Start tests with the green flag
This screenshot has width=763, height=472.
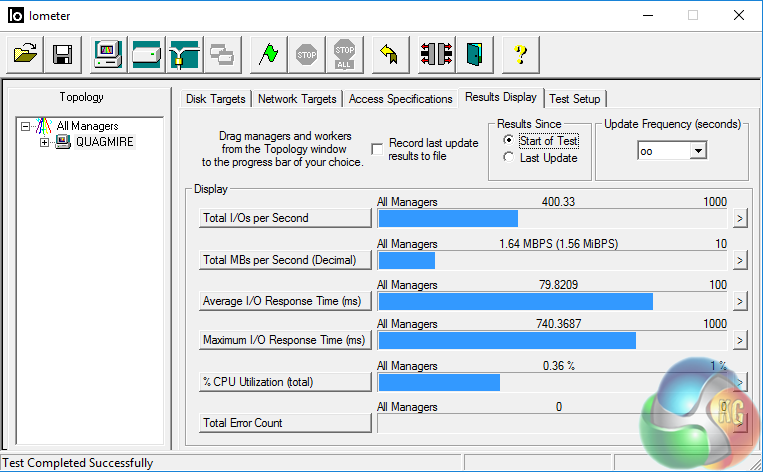269,54
